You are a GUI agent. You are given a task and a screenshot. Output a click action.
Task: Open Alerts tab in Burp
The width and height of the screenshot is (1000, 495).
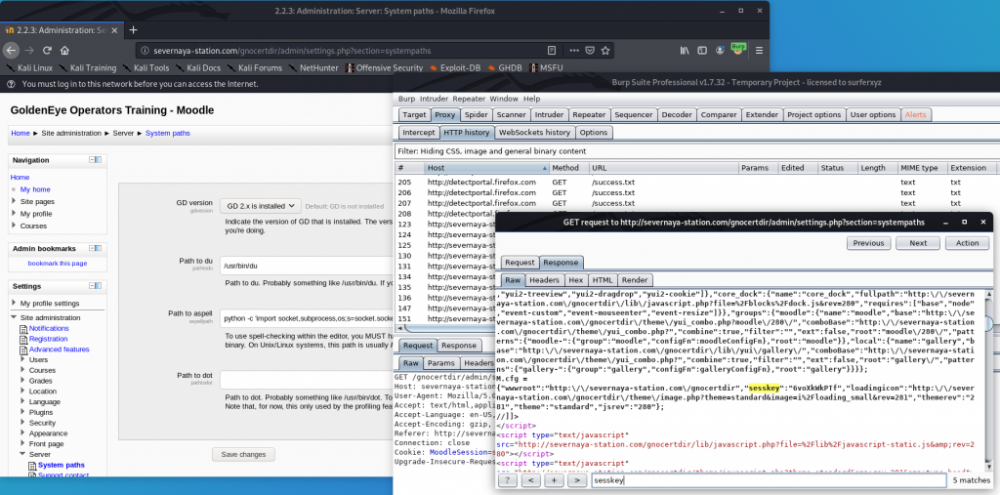916,115
